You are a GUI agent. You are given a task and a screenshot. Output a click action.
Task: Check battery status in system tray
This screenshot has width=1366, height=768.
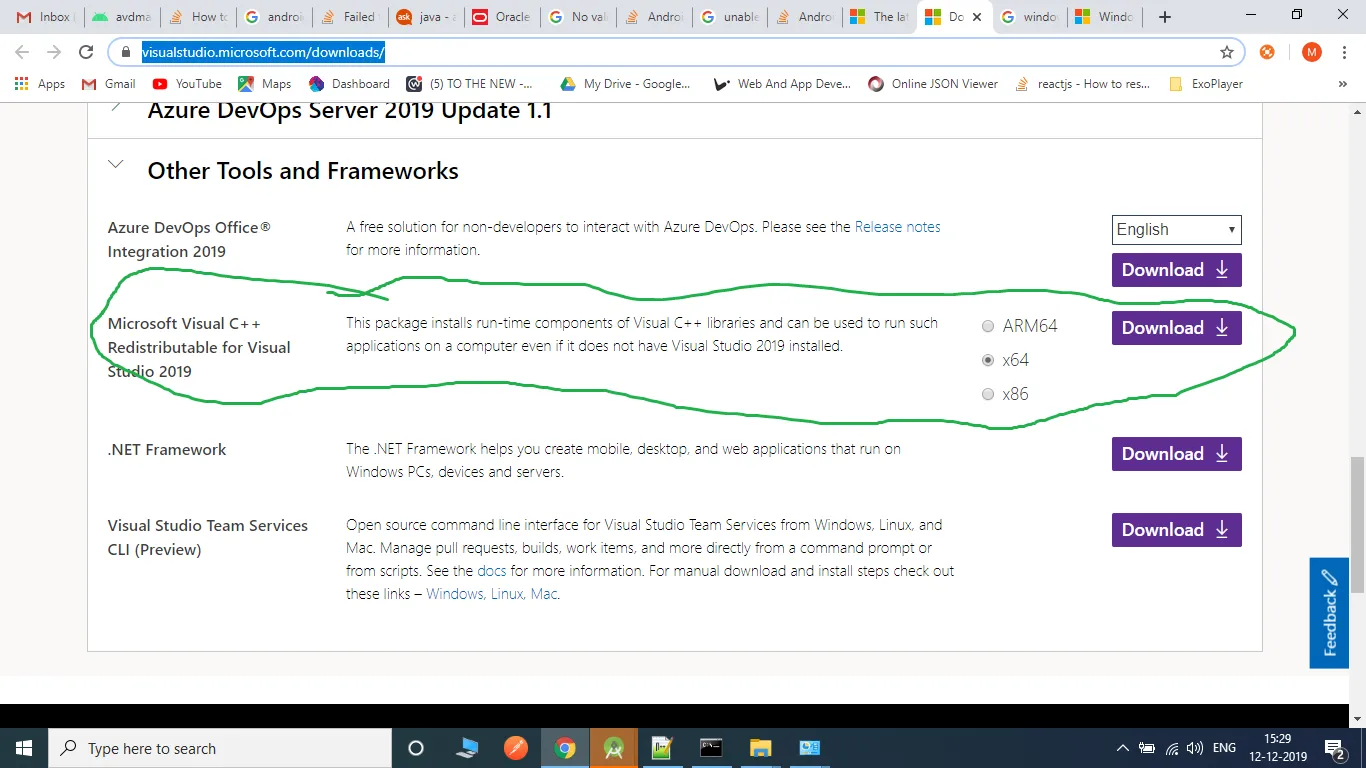pos(1147,748)
